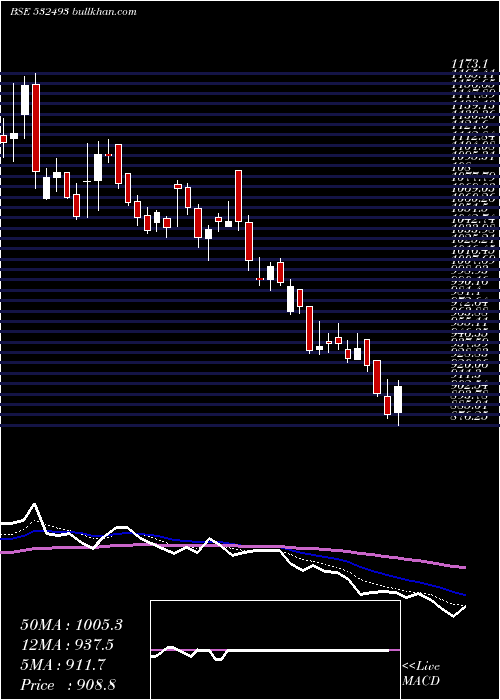Click the tall red candlestick near chart top-left
500x700 pixels.
tap(36, 128)
